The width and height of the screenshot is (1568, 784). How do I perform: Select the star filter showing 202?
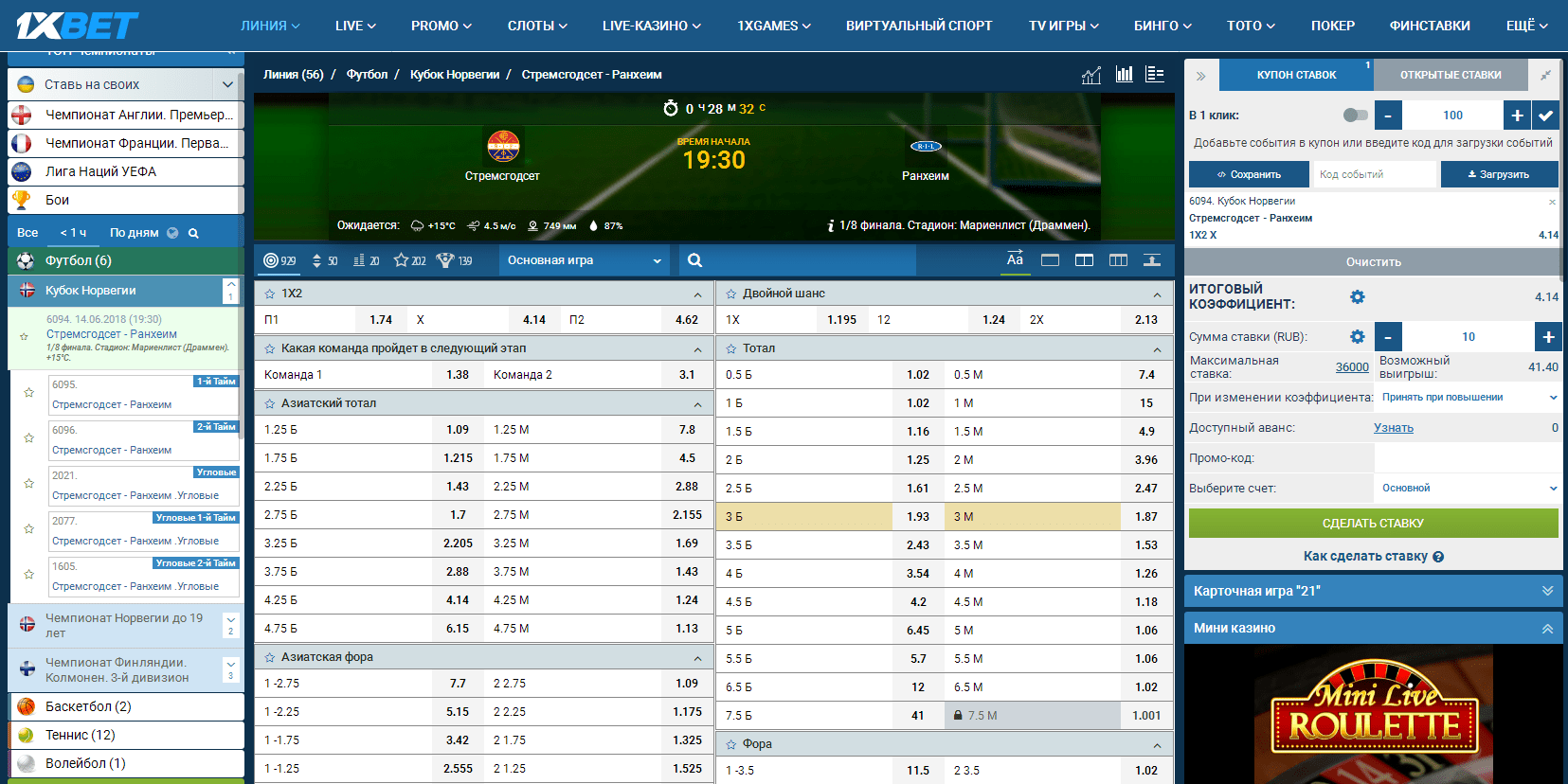409,260
